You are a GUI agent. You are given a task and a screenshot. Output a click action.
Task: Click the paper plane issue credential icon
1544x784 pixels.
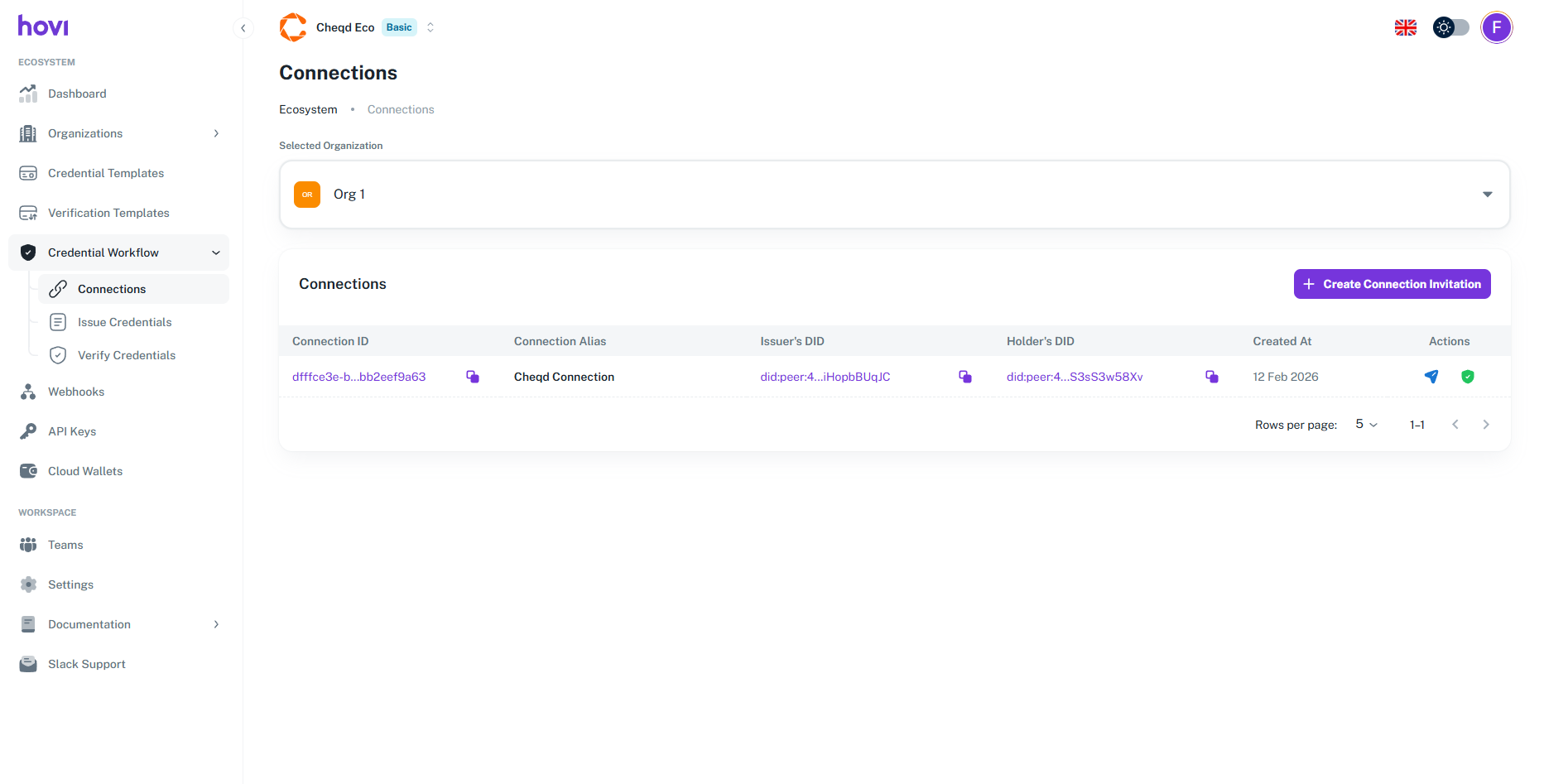(1431, 377)
